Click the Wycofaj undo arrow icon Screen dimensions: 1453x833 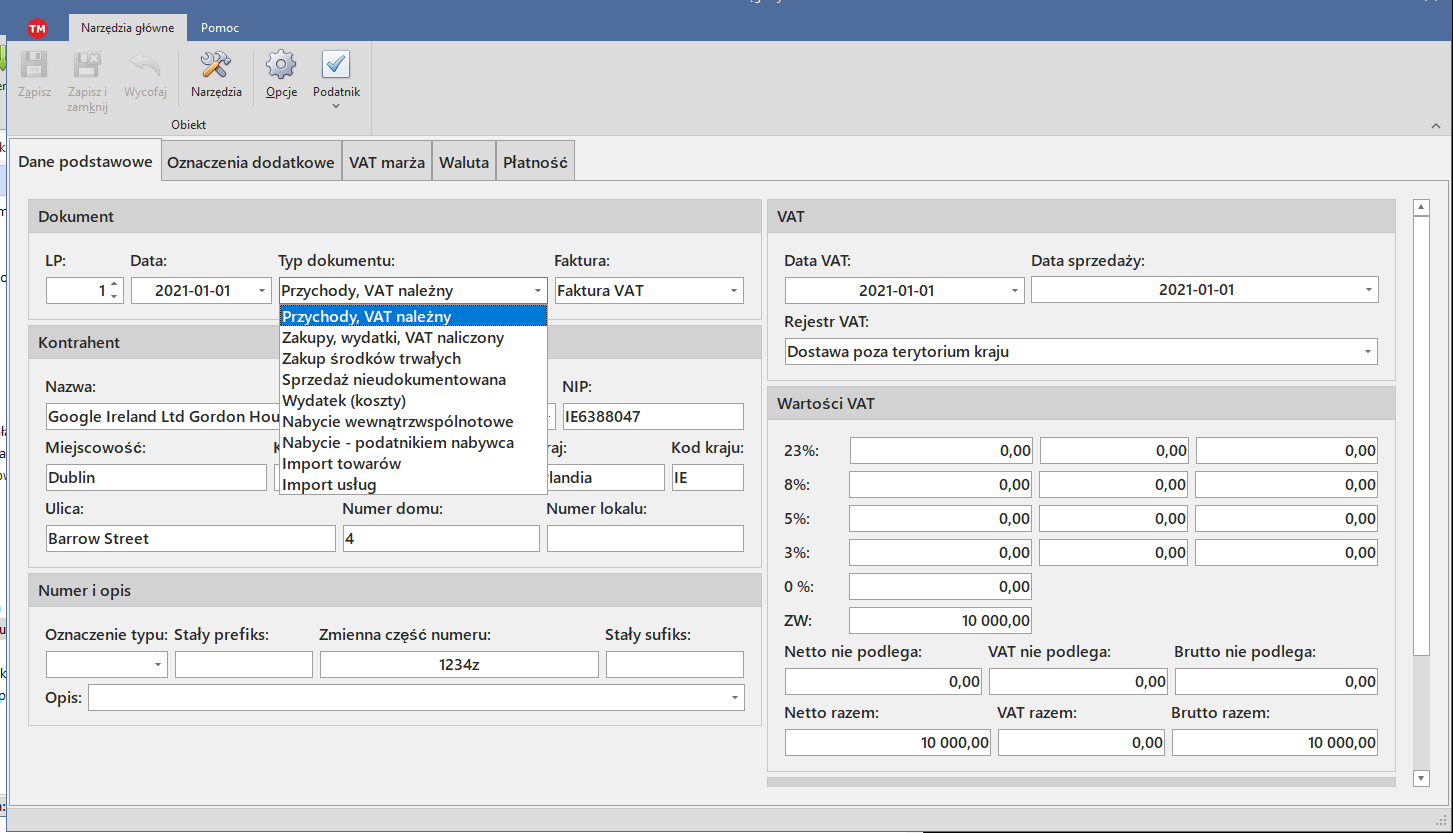coord(145,67)
